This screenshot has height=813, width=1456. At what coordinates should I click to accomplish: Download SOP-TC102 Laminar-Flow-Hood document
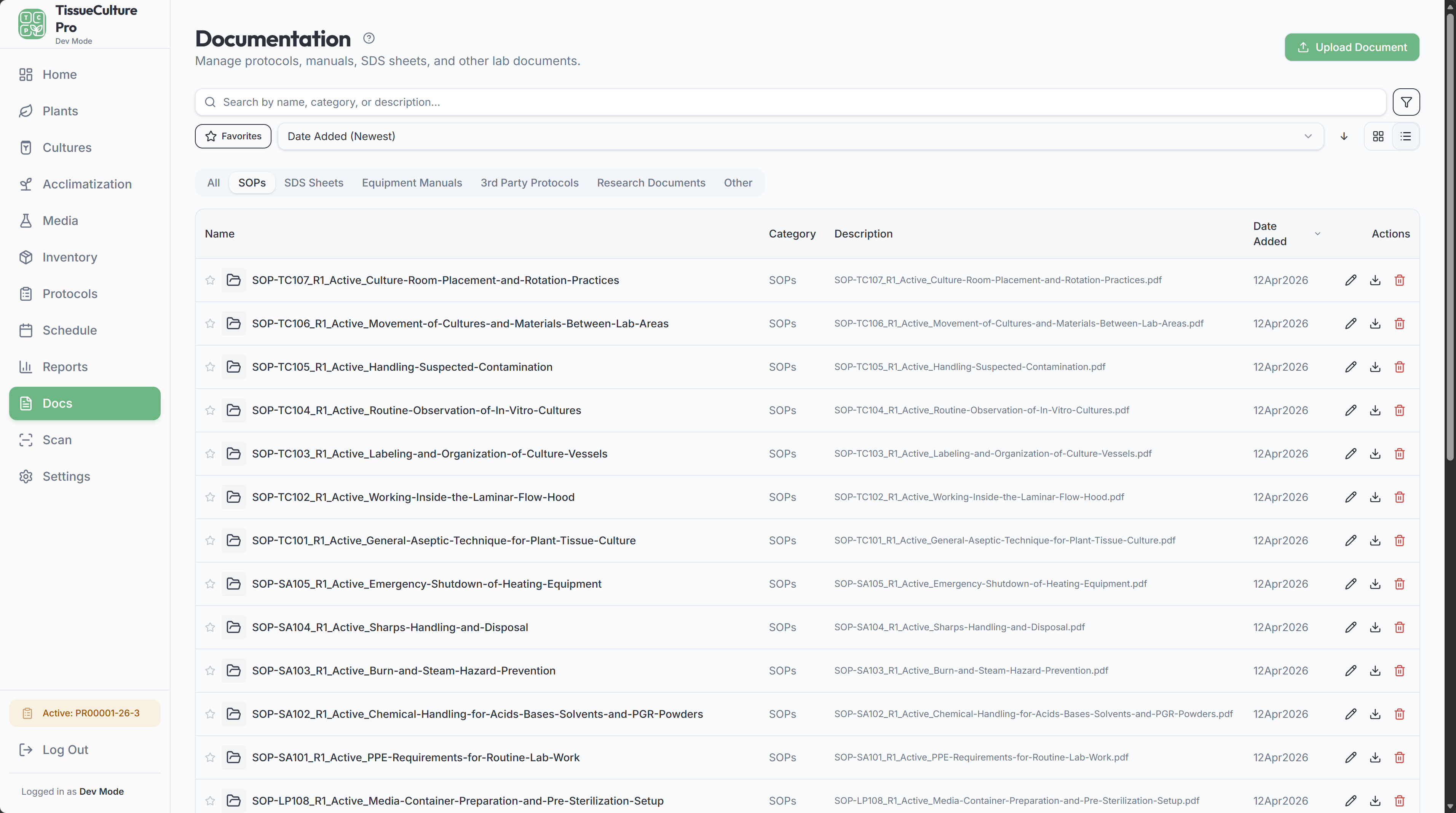click(1375, 497)
